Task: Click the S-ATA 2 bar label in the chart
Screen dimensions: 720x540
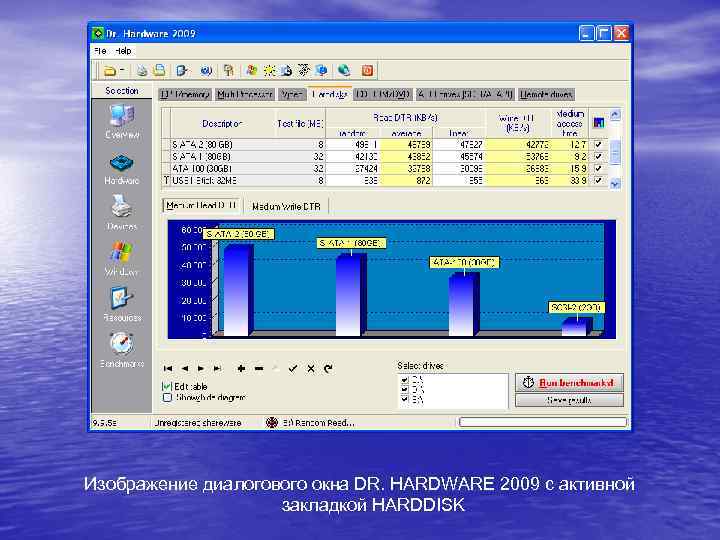Action: coord(238,234)
